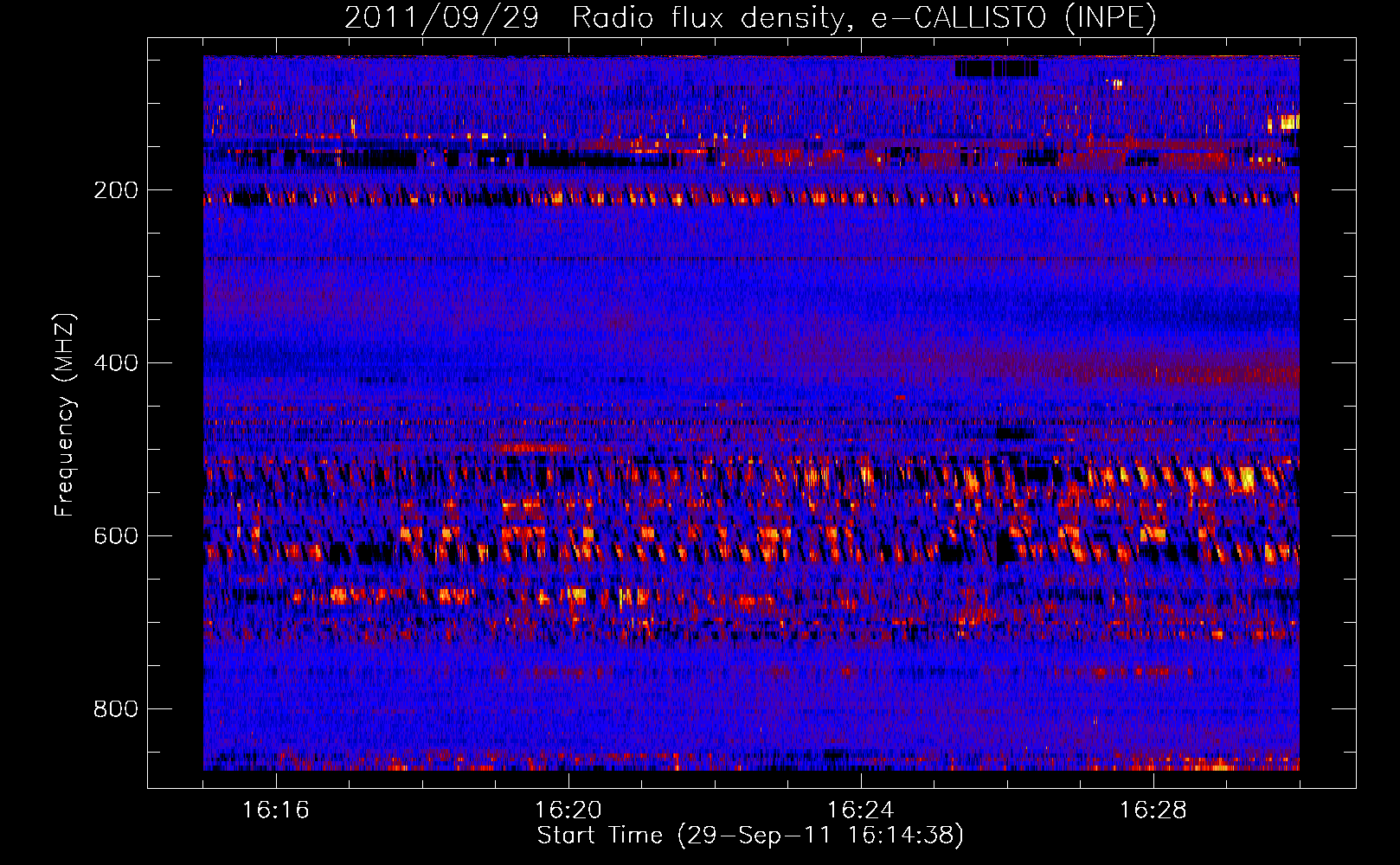Viewport: 1400px width, 865px height.
Task: Click the 800 frequency tick label
Action: point(116,709)
